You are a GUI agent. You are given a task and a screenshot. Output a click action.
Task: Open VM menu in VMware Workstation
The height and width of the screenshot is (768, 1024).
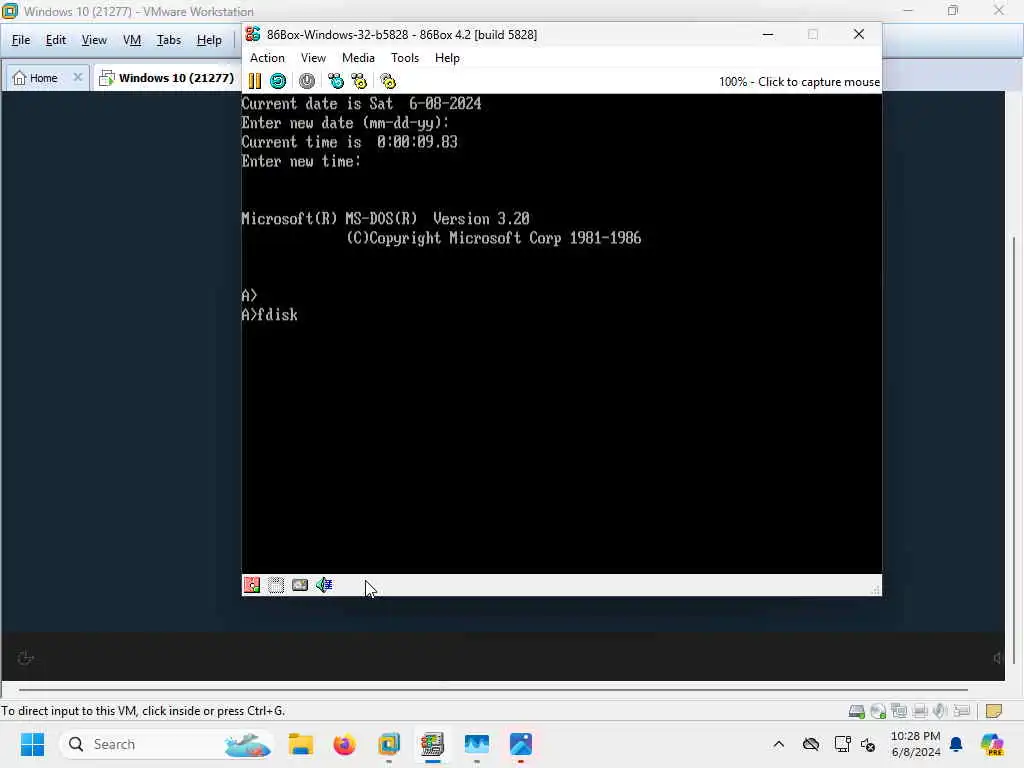coord(132,40)
